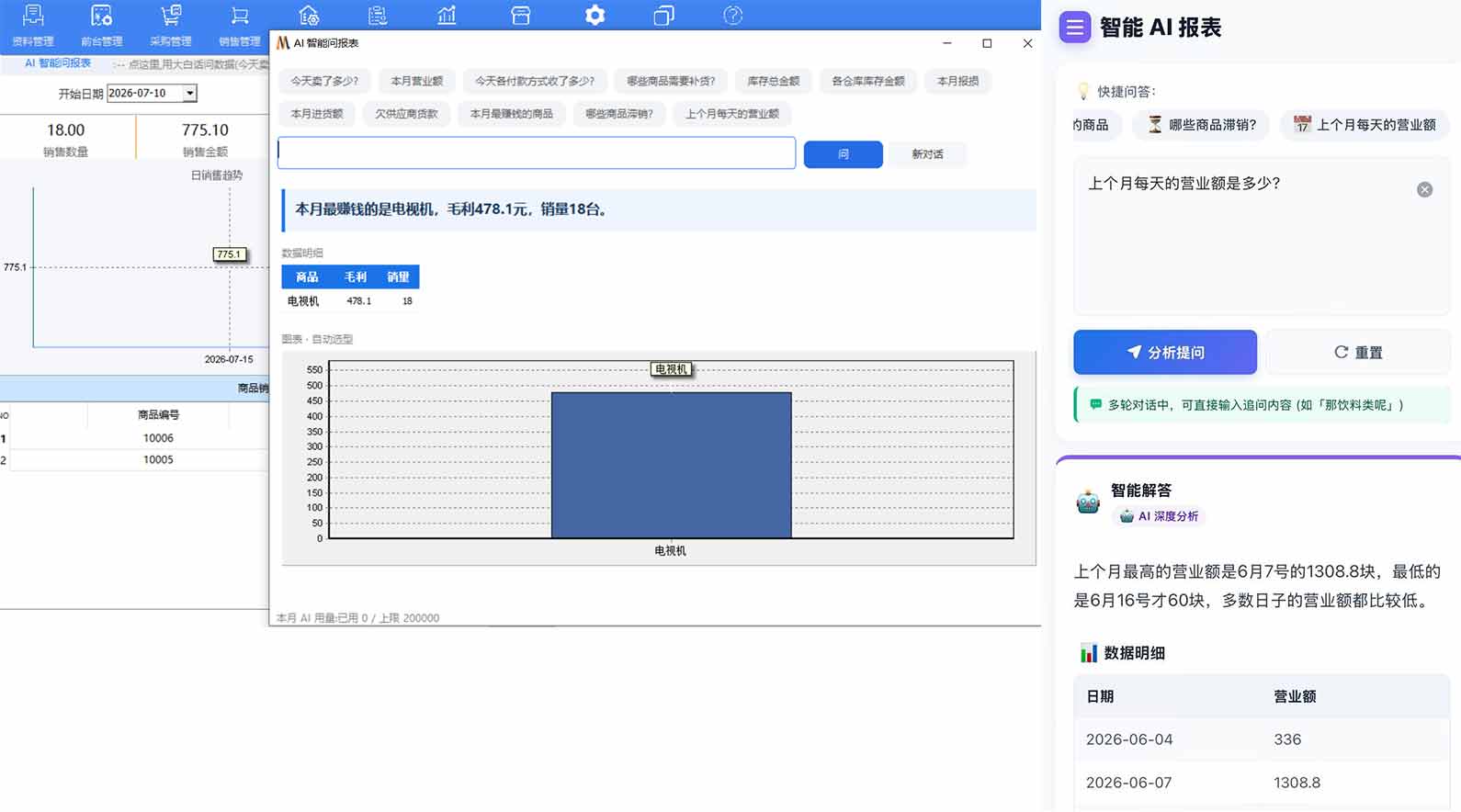Click the 营业额 column header

point(1295,696)
